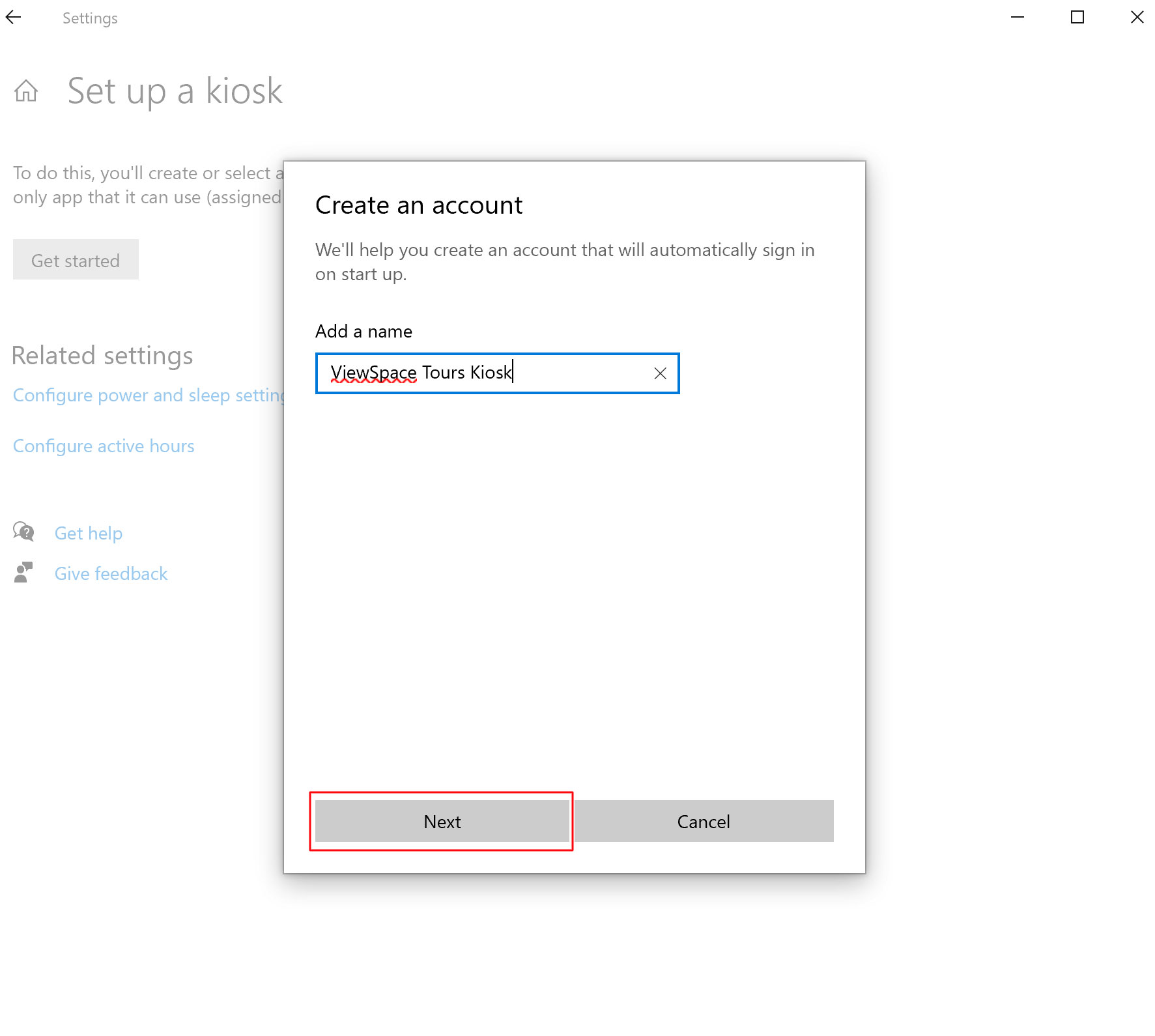This screenshot has height=1036, width=1155.
Task: Close the Settings window
Action: (x=1137, y=18)
